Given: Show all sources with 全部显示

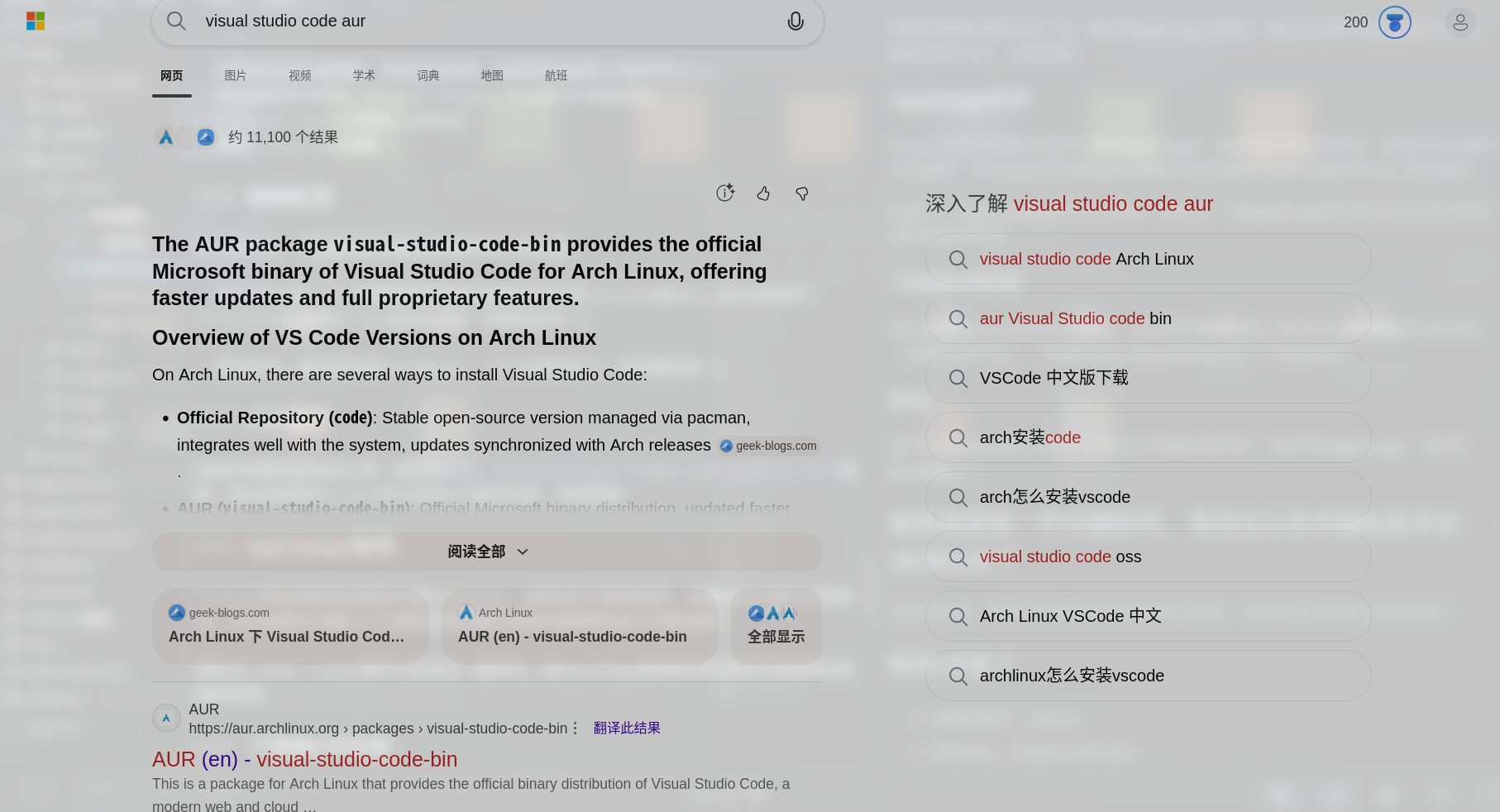Looking at the screenshot, I should [x=776, y=626].
